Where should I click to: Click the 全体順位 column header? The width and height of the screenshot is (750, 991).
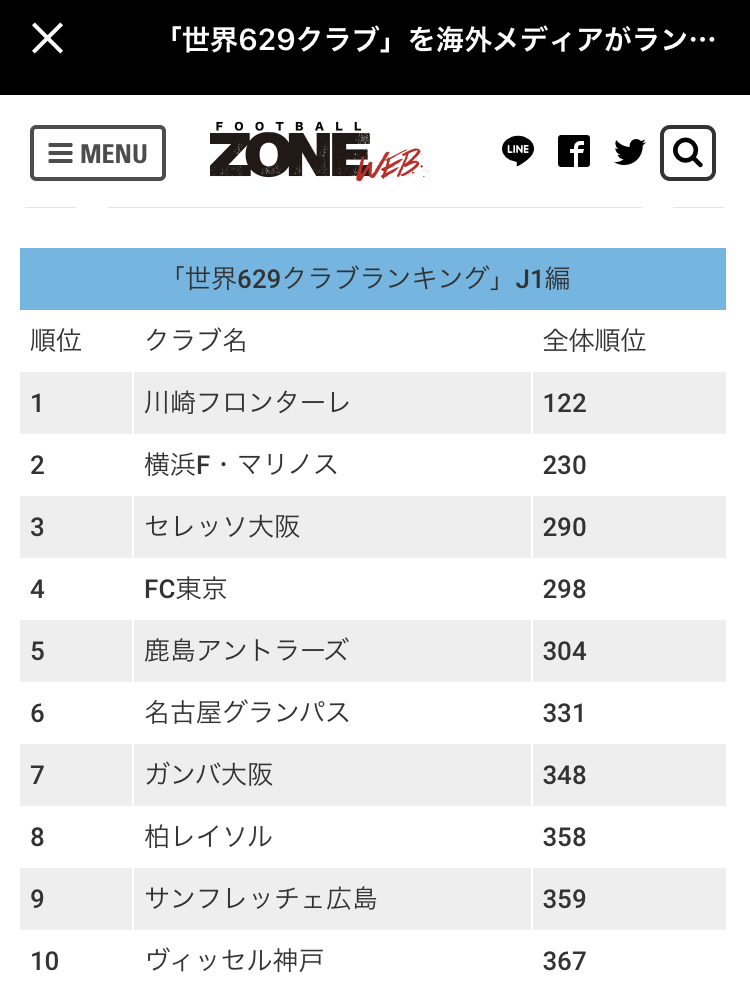pos(594,341)
